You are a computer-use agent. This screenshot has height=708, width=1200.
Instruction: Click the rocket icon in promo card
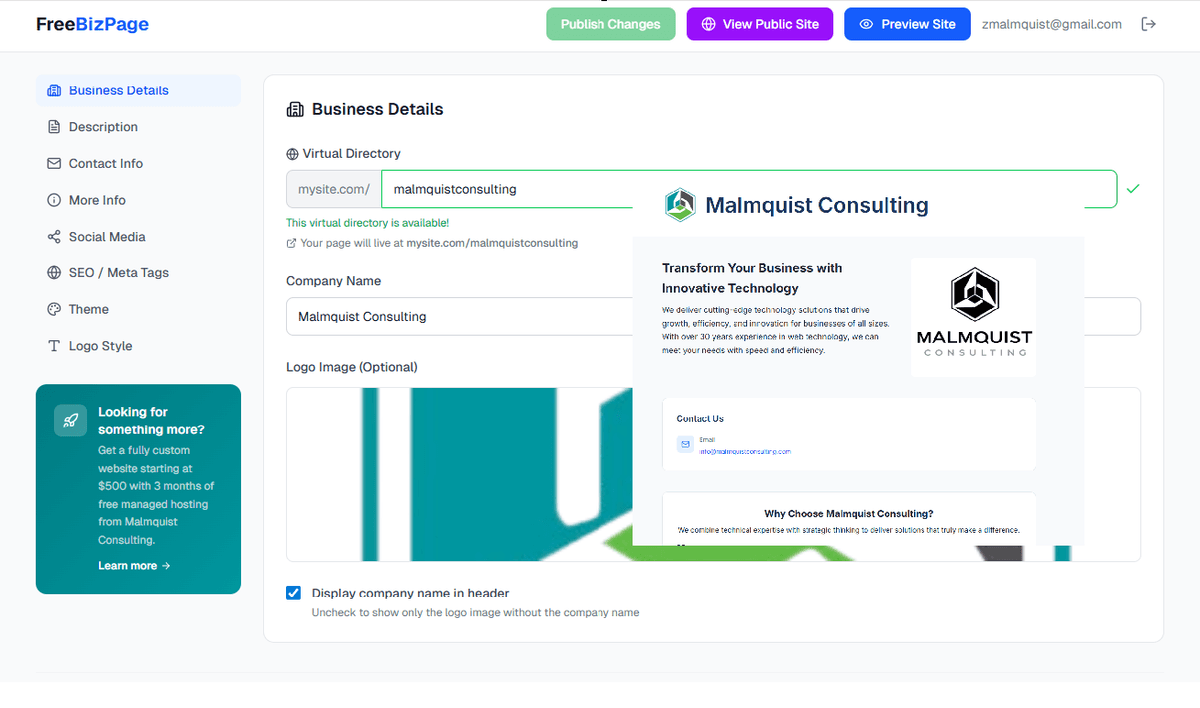tap(70, 420)
